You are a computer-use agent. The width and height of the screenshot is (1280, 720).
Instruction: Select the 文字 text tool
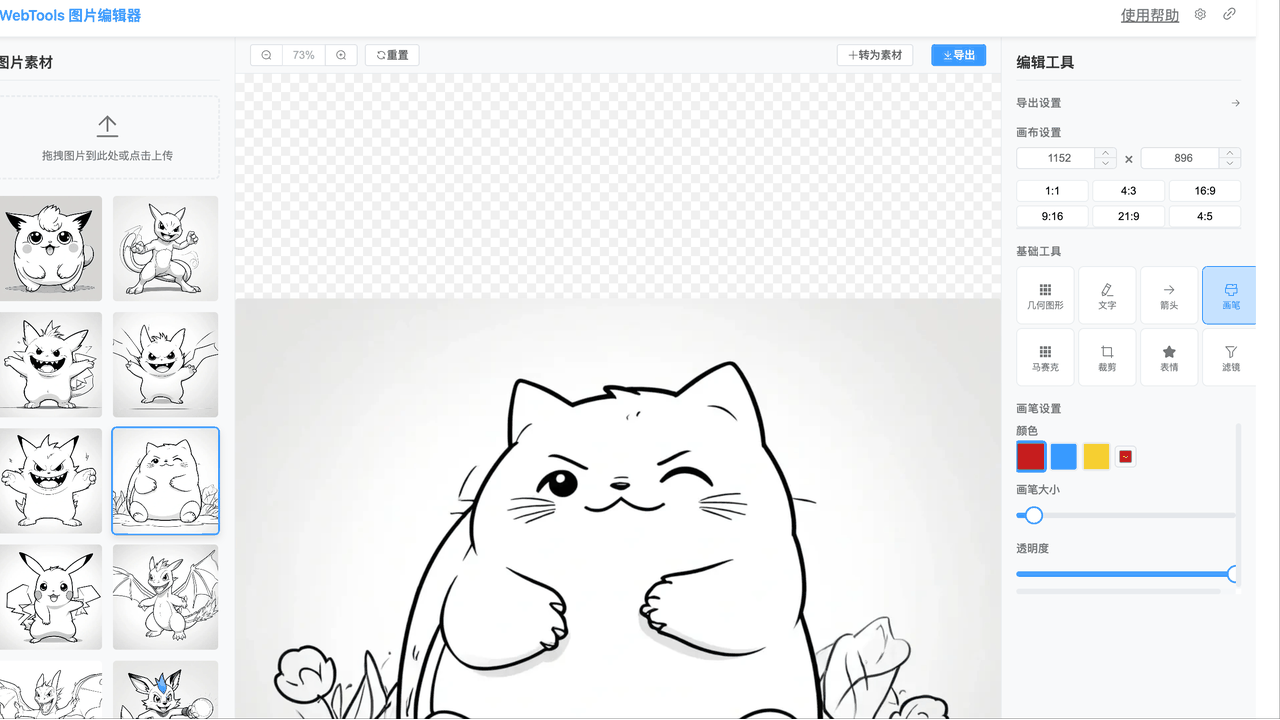1107,295
